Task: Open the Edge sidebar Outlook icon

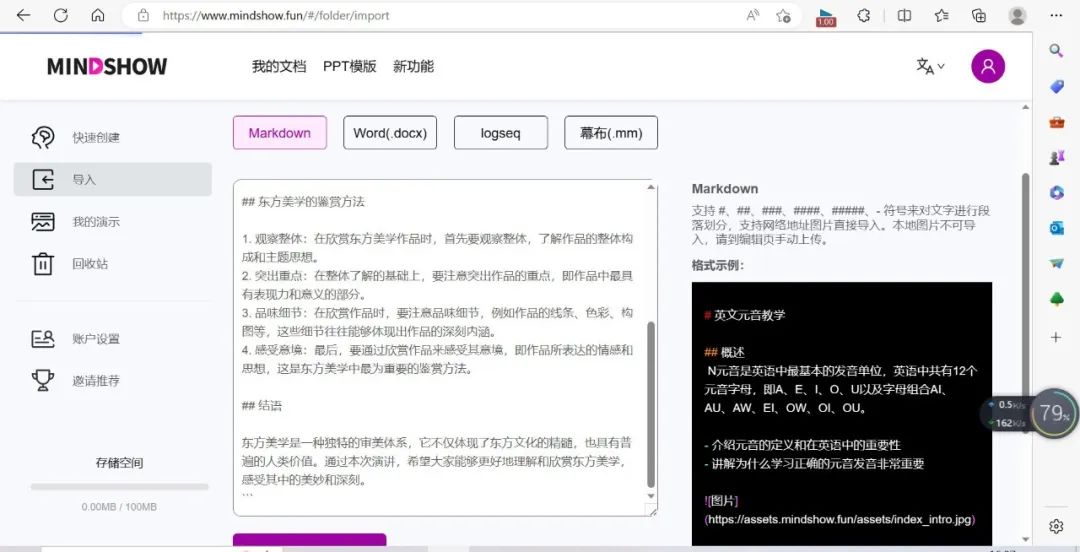Action: coord(1056,228)
